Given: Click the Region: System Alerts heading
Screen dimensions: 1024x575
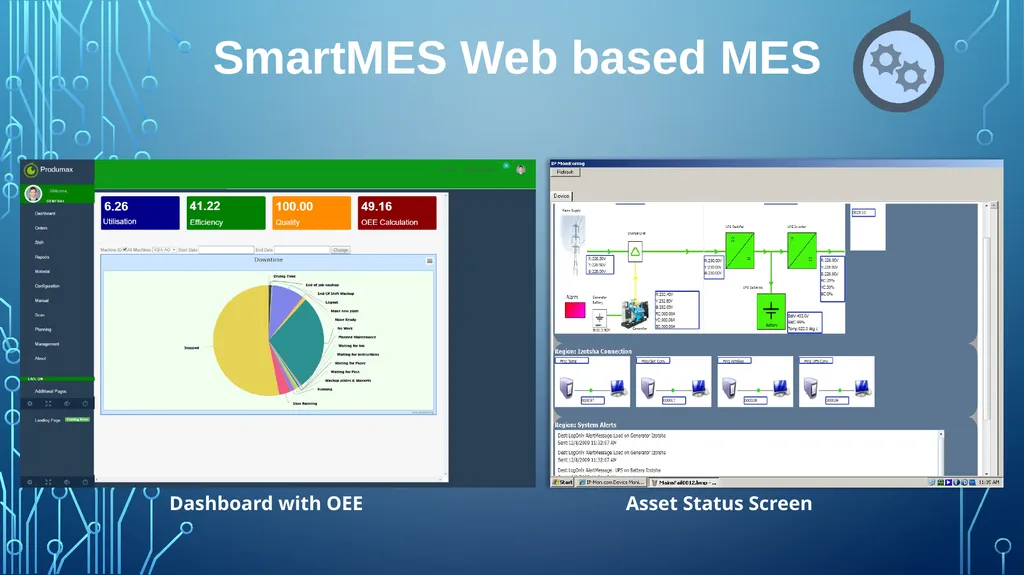Looking at the screenshot, I should (585, 425).
